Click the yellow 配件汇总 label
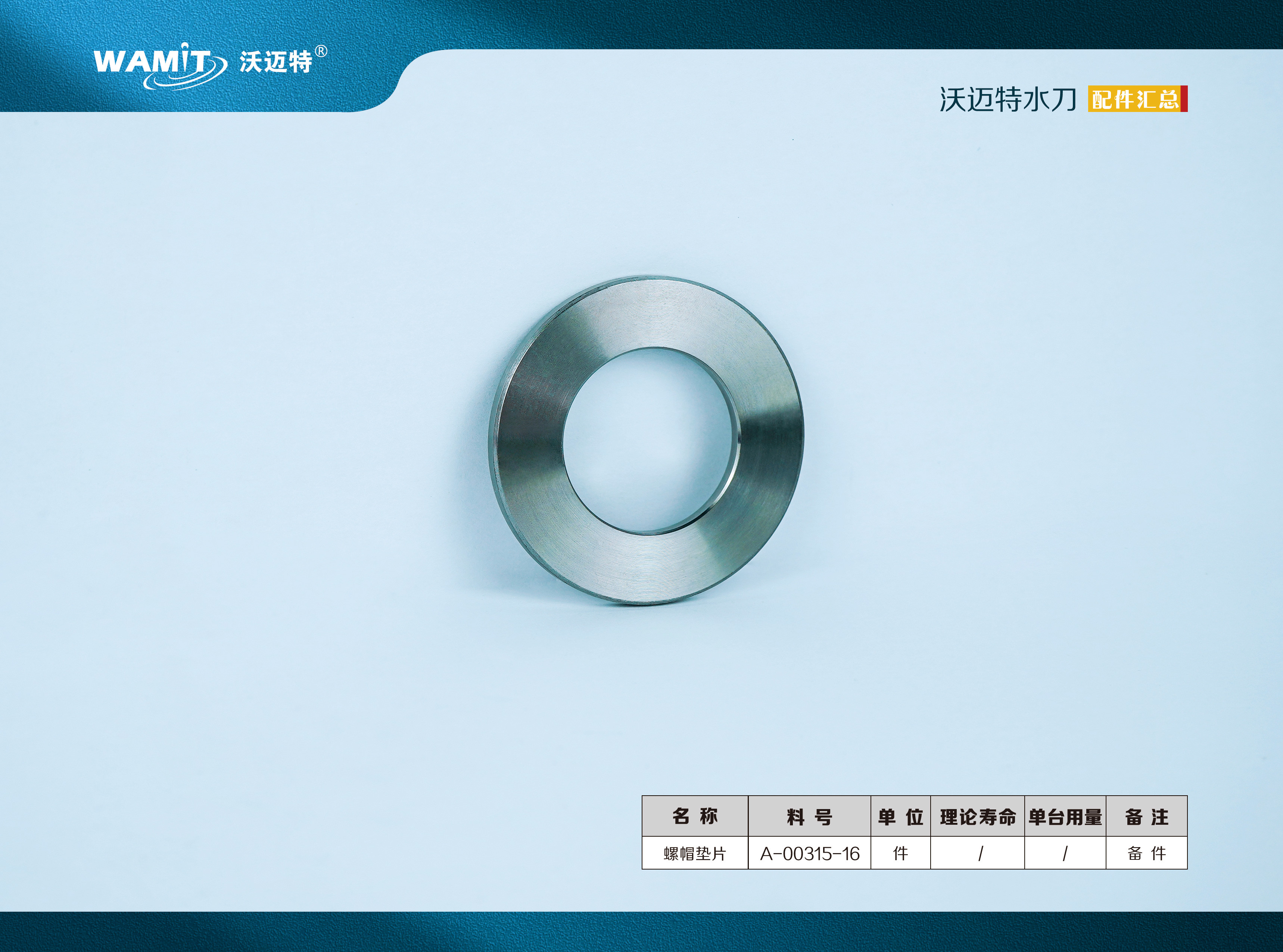This screenshot has height=952, width=1283. tap(1138, 99)
